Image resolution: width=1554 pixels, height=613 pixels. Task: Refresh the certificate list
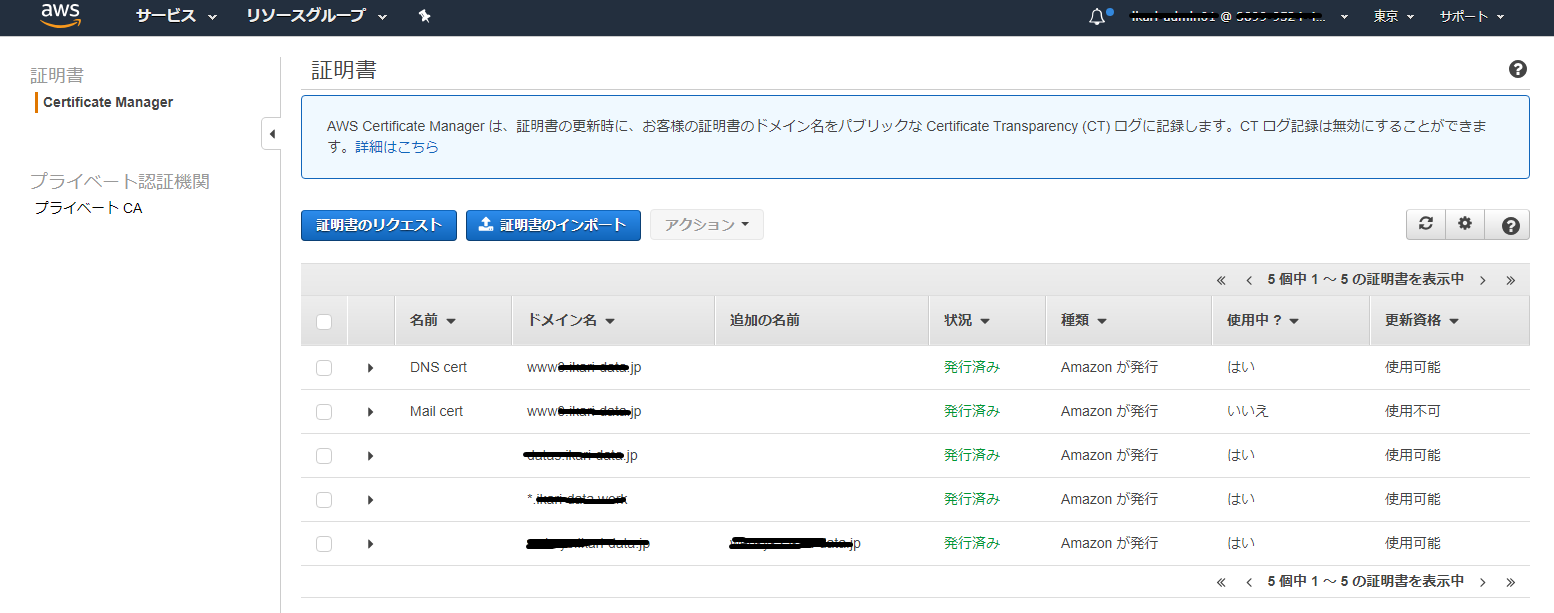coord(1426,224)
